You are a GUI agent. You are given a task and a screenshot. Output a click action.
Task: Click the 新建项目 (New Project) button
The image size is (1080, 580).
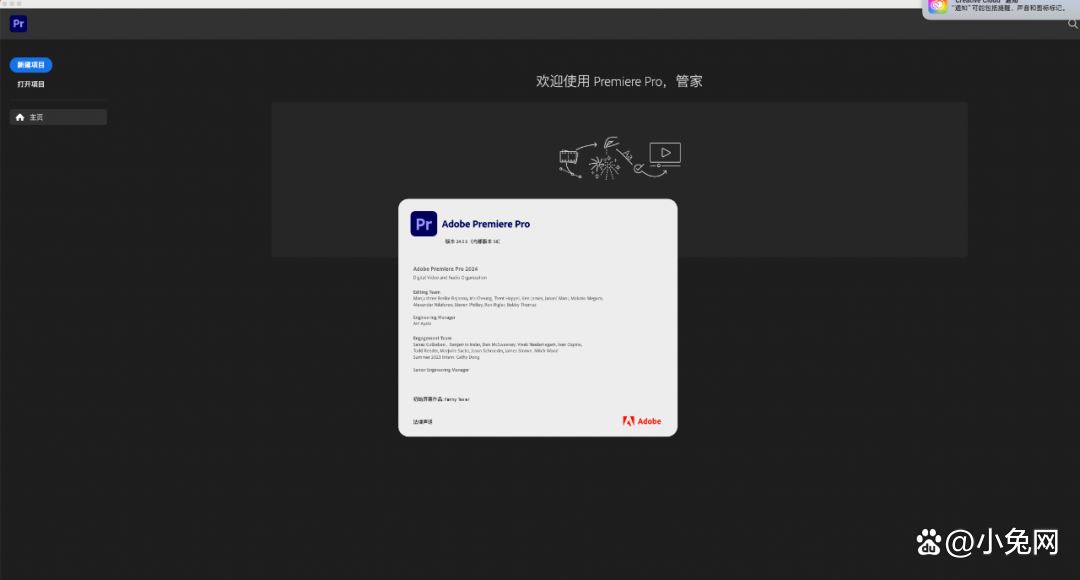(31, 65)
